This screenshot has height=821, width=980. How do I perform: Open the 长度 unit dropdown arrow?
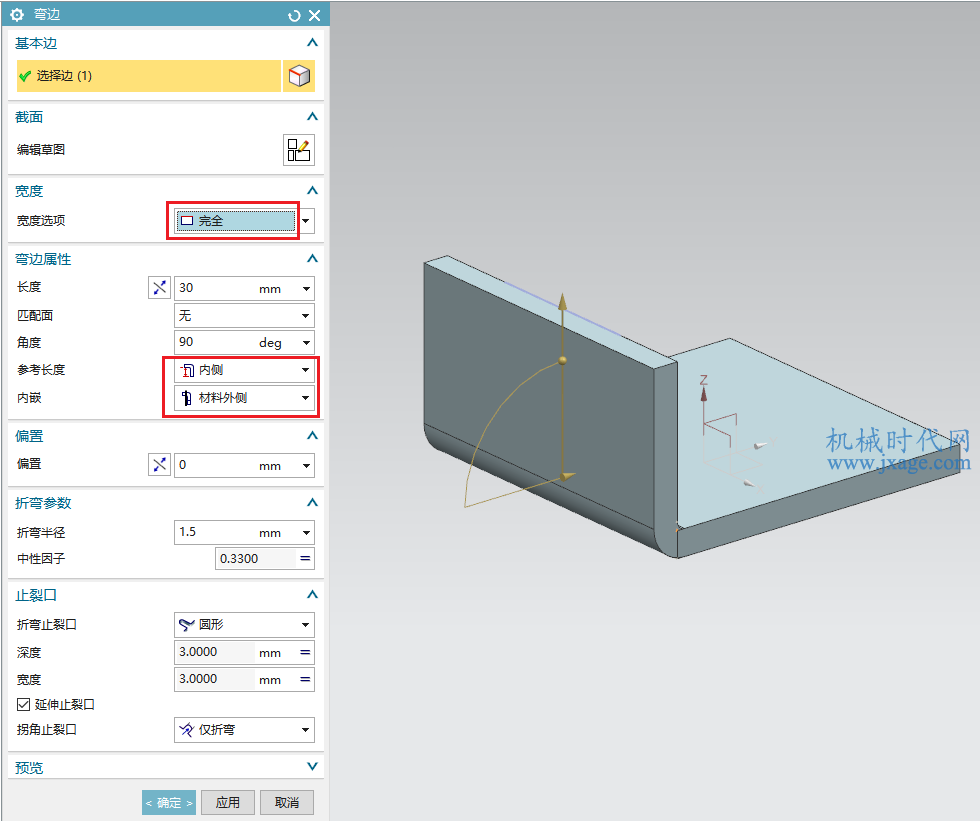tap(306, 289)
